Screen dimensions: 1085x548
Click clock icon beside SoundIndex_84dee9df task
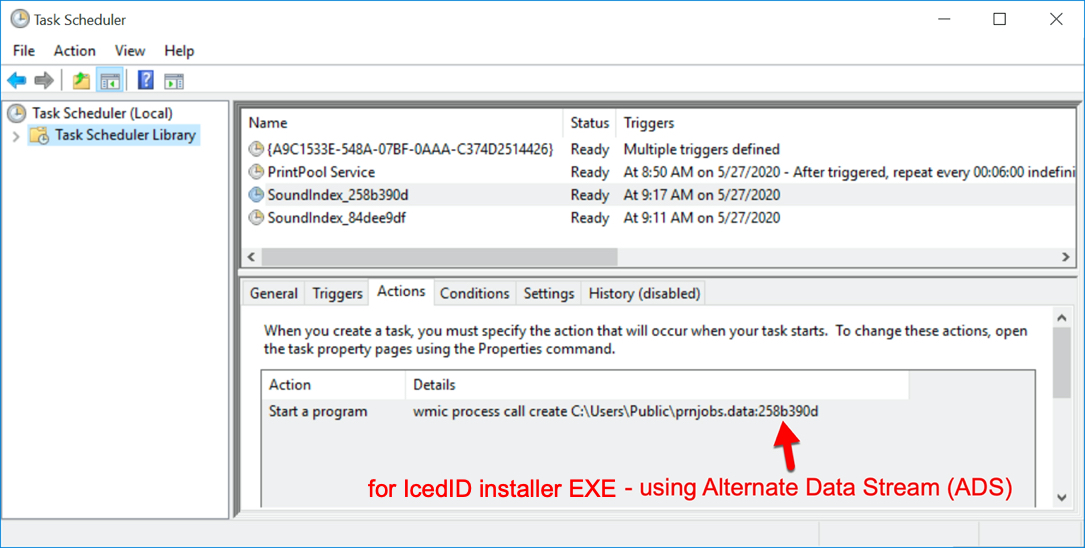256,217
